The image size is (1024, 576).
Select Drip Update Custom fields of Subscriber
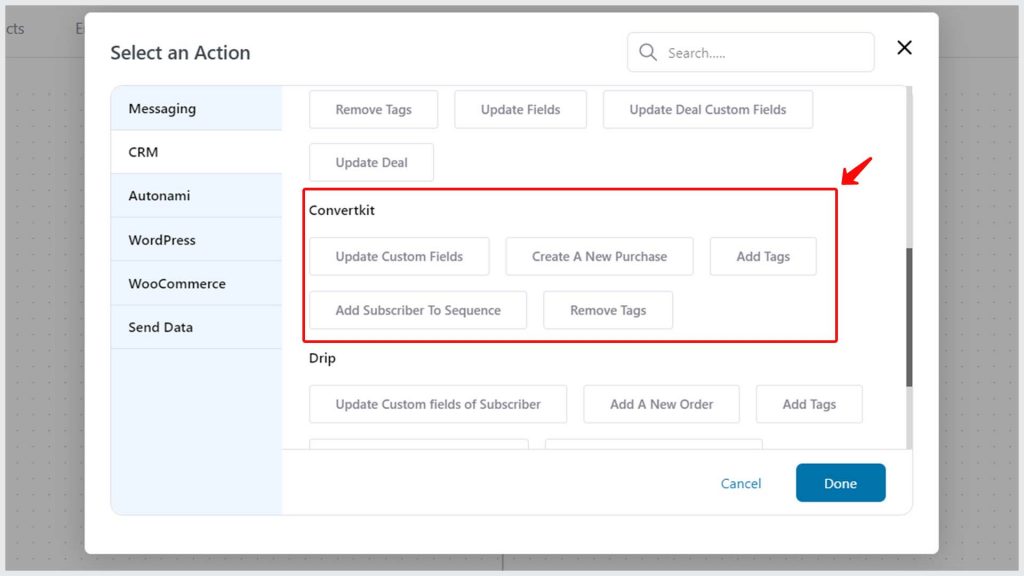(438, 405)
